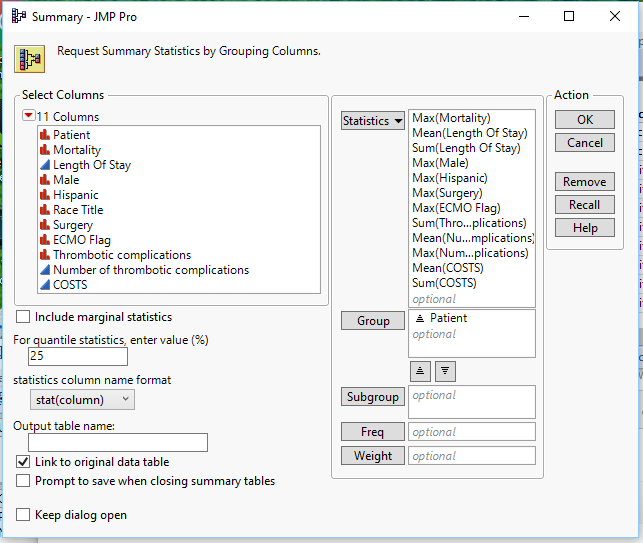Image resolution: width=643 pixels, height=543 pixels.
Task: Click Help button
Action: point(585,228)
